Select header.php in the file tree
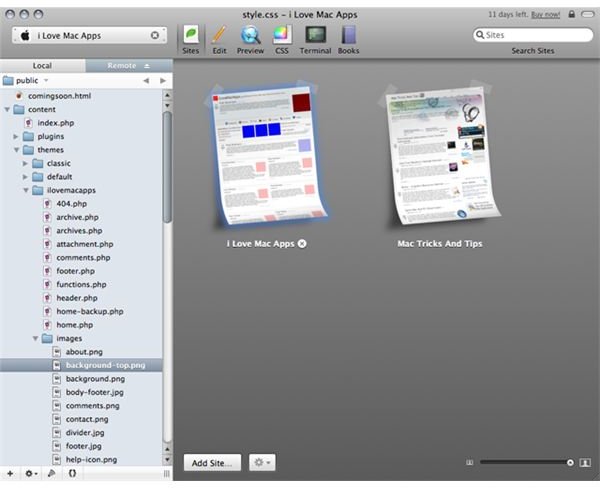The height and width of the screenshot is (488, 600). (77, 298)
